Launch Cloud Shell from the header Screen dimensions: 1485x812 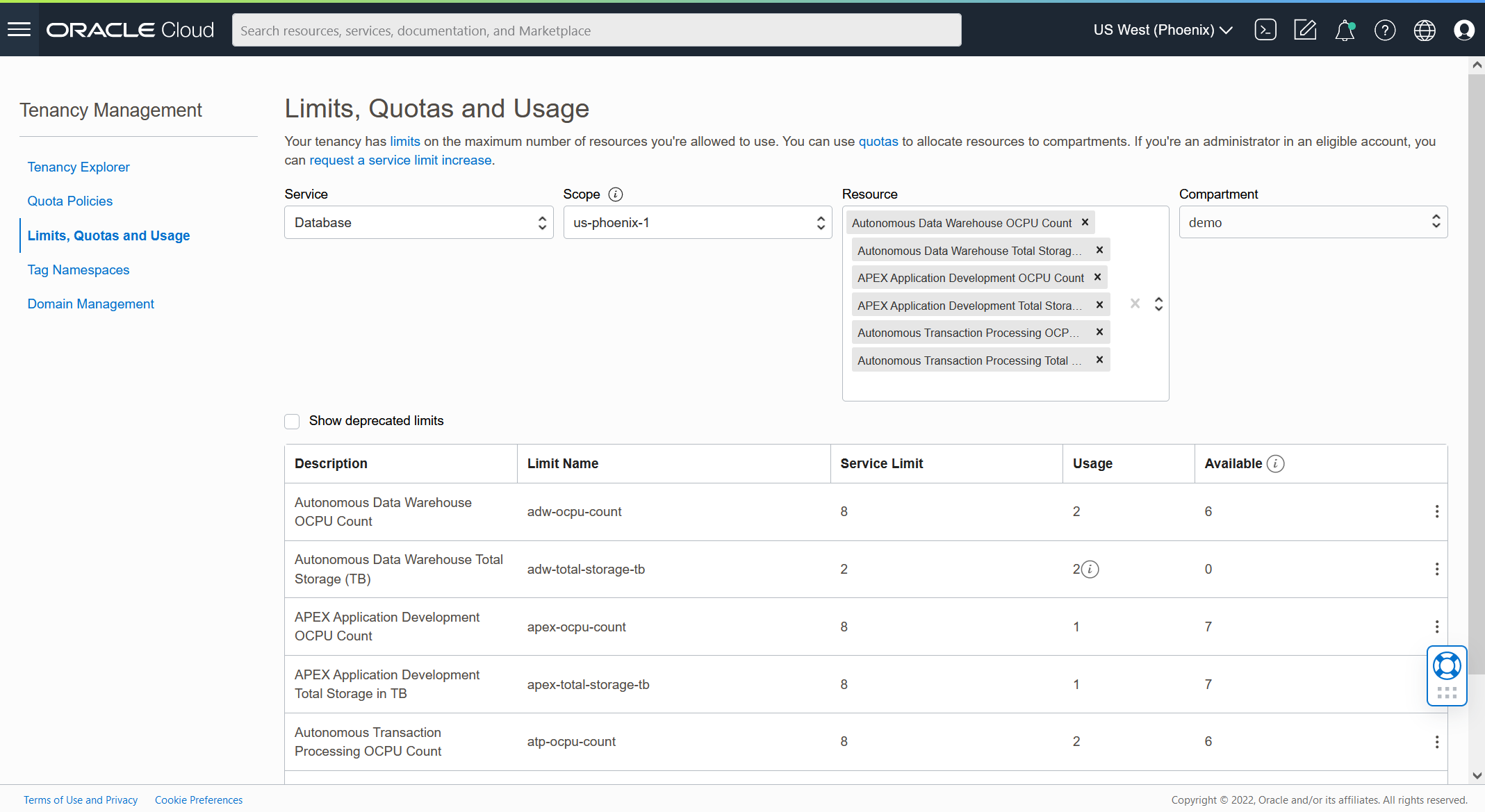1265,30
